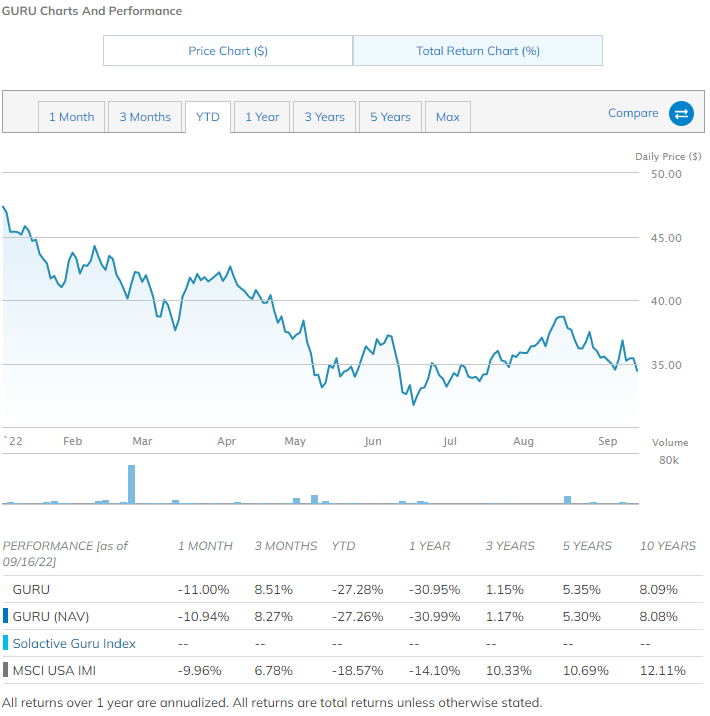
Task: Click the GURU (NAV) blue color marker
Action: 5,616
